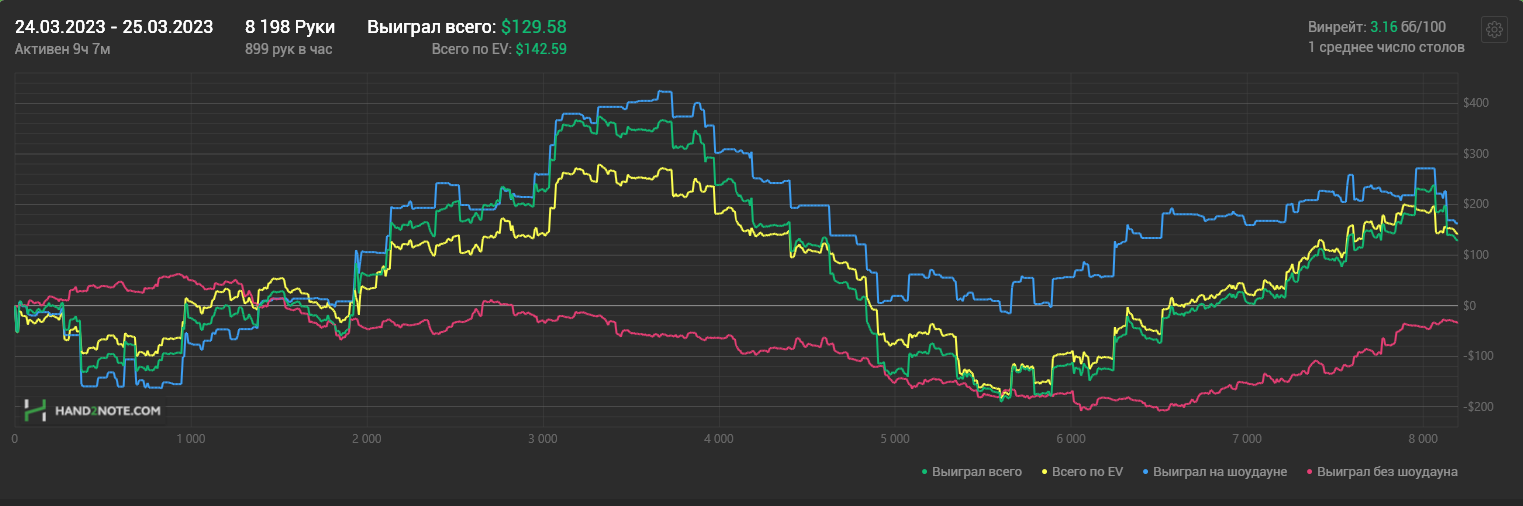Open the graph settings gear icon
1523x506 pixels.
[1494, 30]
